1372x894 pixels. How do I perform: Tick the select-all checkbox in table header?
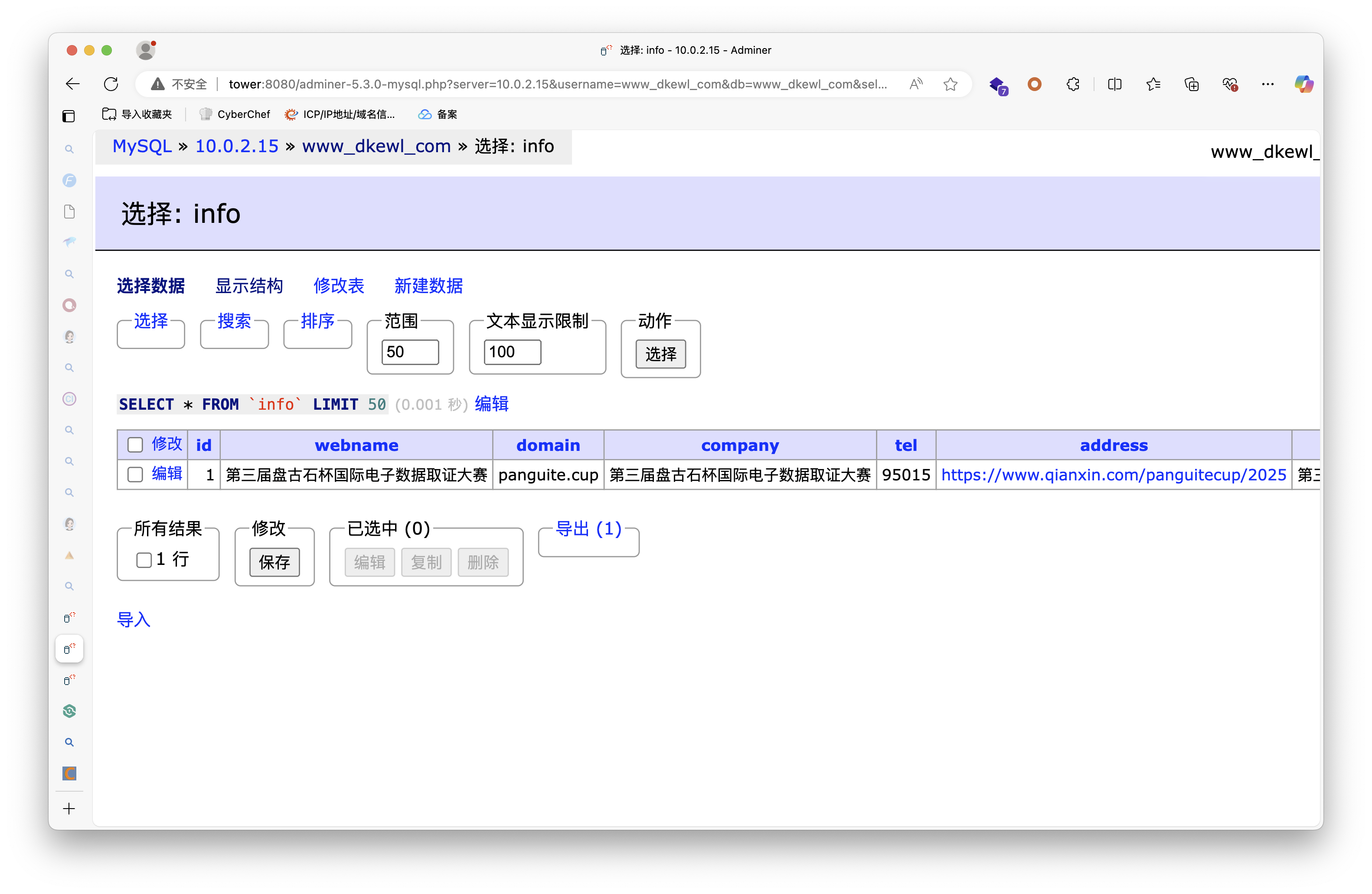(135, 445)
